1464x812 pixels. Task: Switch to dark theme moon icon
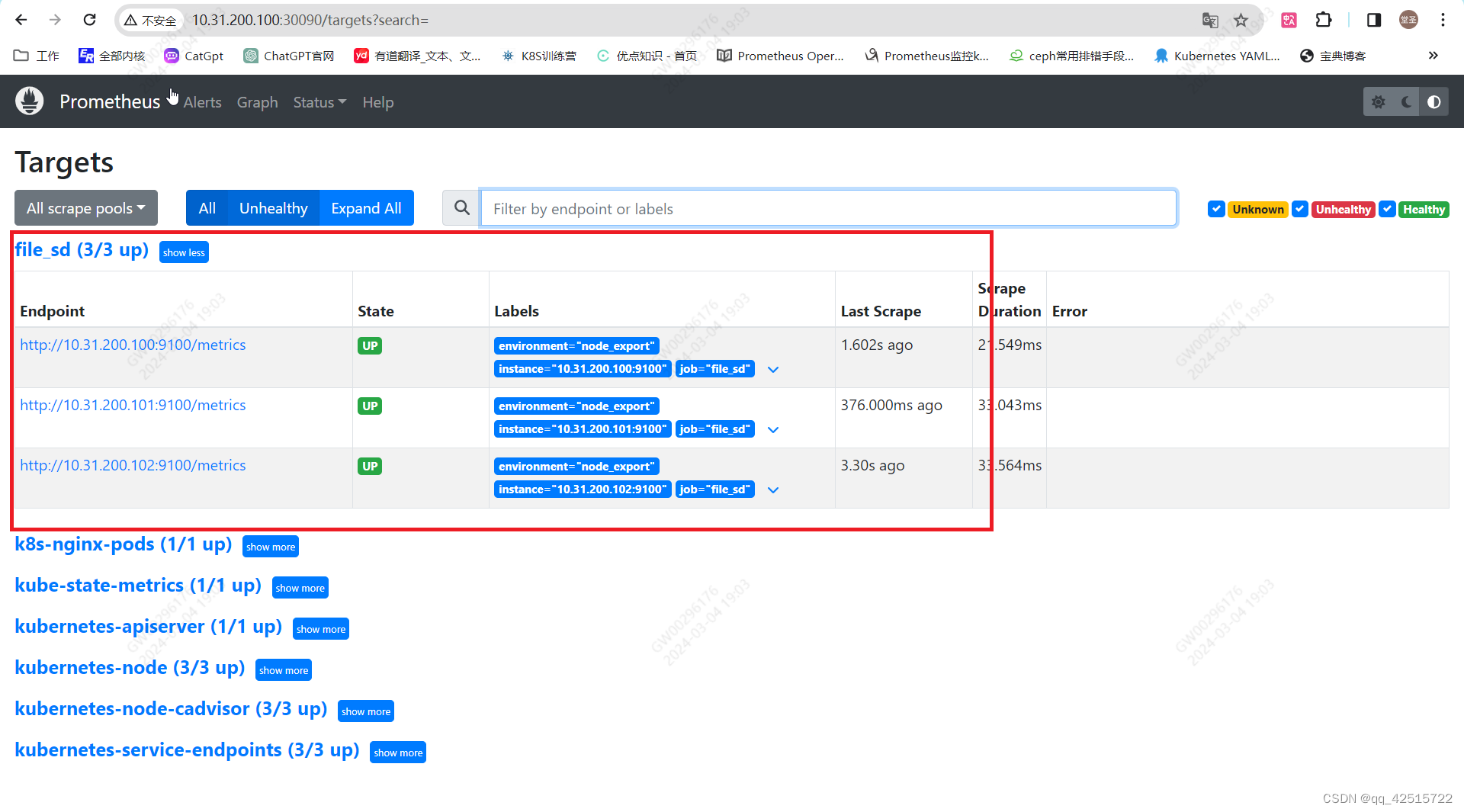coord(1406,101)
